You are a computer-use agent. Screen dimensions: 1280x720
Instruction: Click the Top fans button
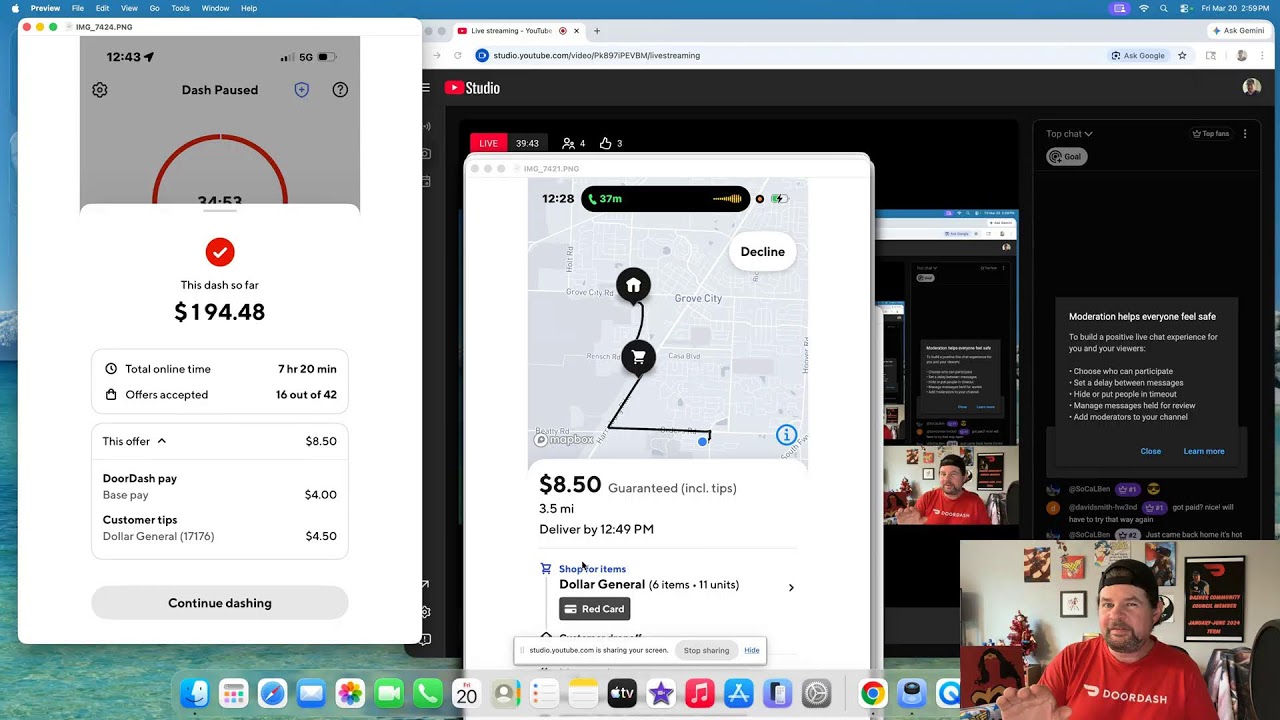[1211, 134]
